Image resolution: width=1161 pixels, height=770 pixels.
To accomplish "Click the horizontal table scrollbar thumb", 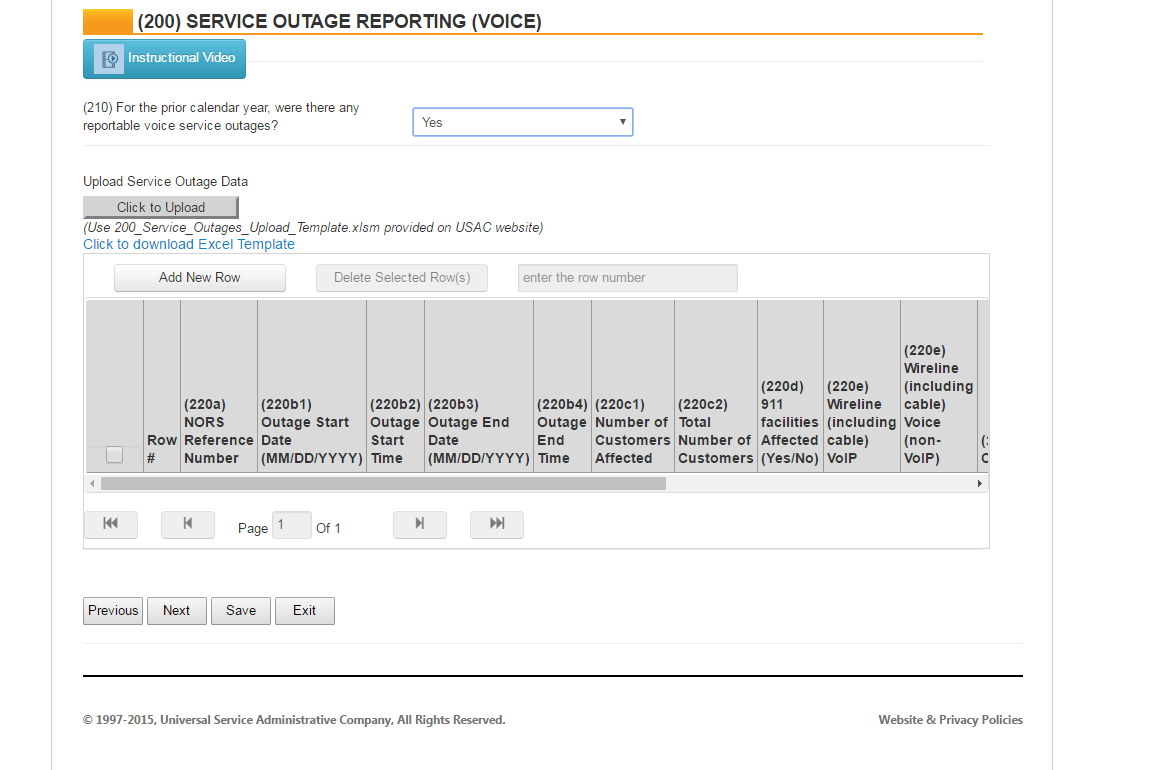I will [x=383, y=484].
